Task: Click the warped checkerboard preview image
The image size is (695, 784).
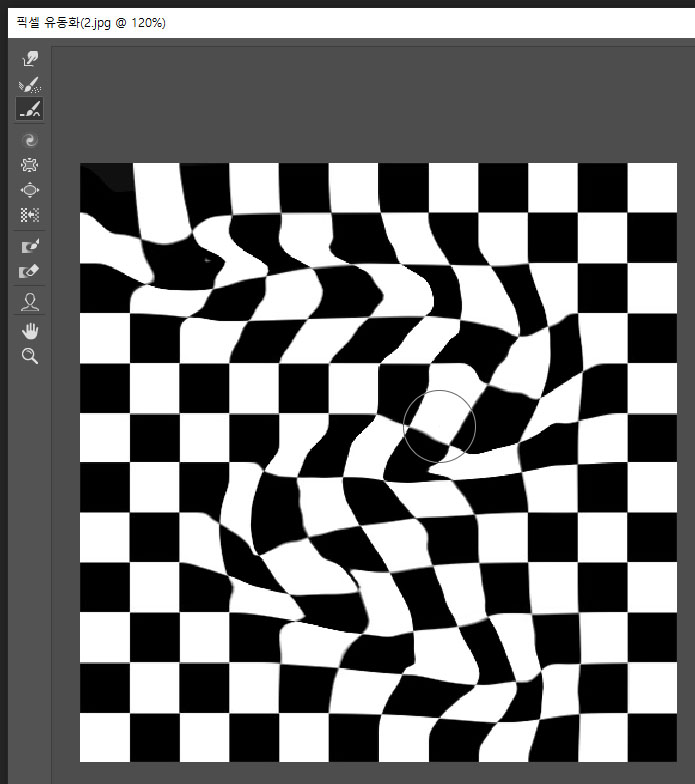Action: coord(378,462)
